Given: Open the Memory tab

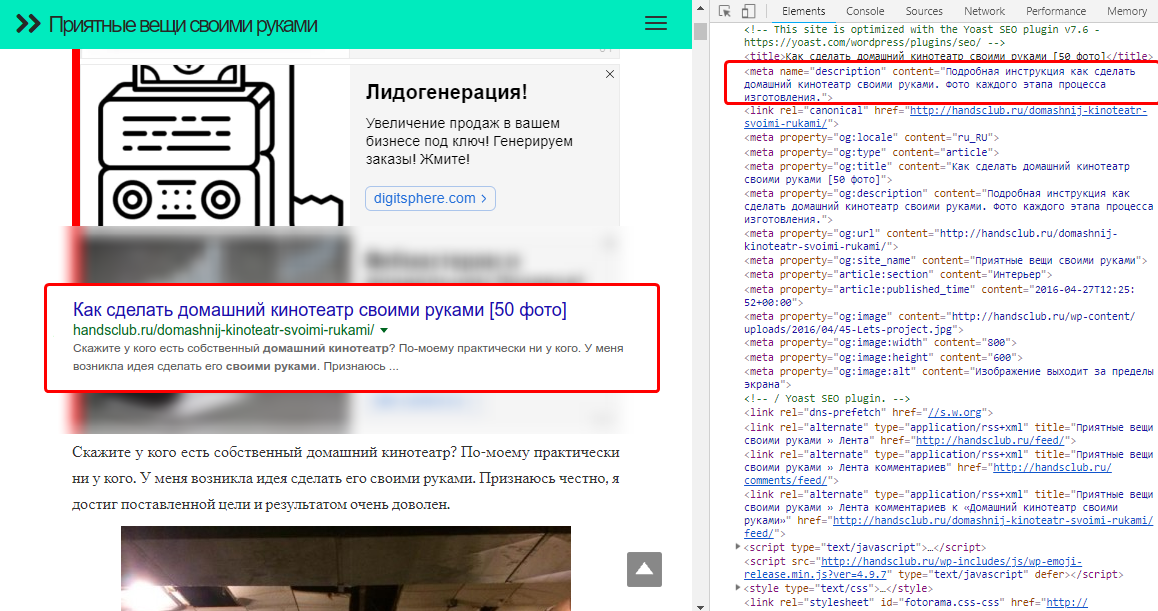Looking at the screenshot, I should pos(1126,11).
